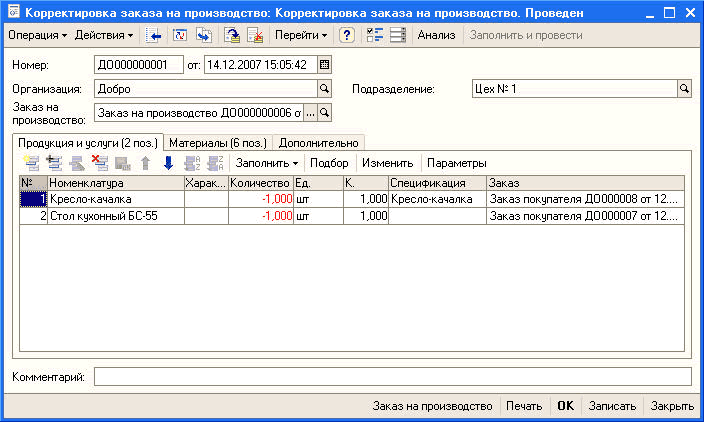This screenshot has width=704, height=422.
Task: Open Подразделение lookup magnifier icon
Action: [684, 89]
